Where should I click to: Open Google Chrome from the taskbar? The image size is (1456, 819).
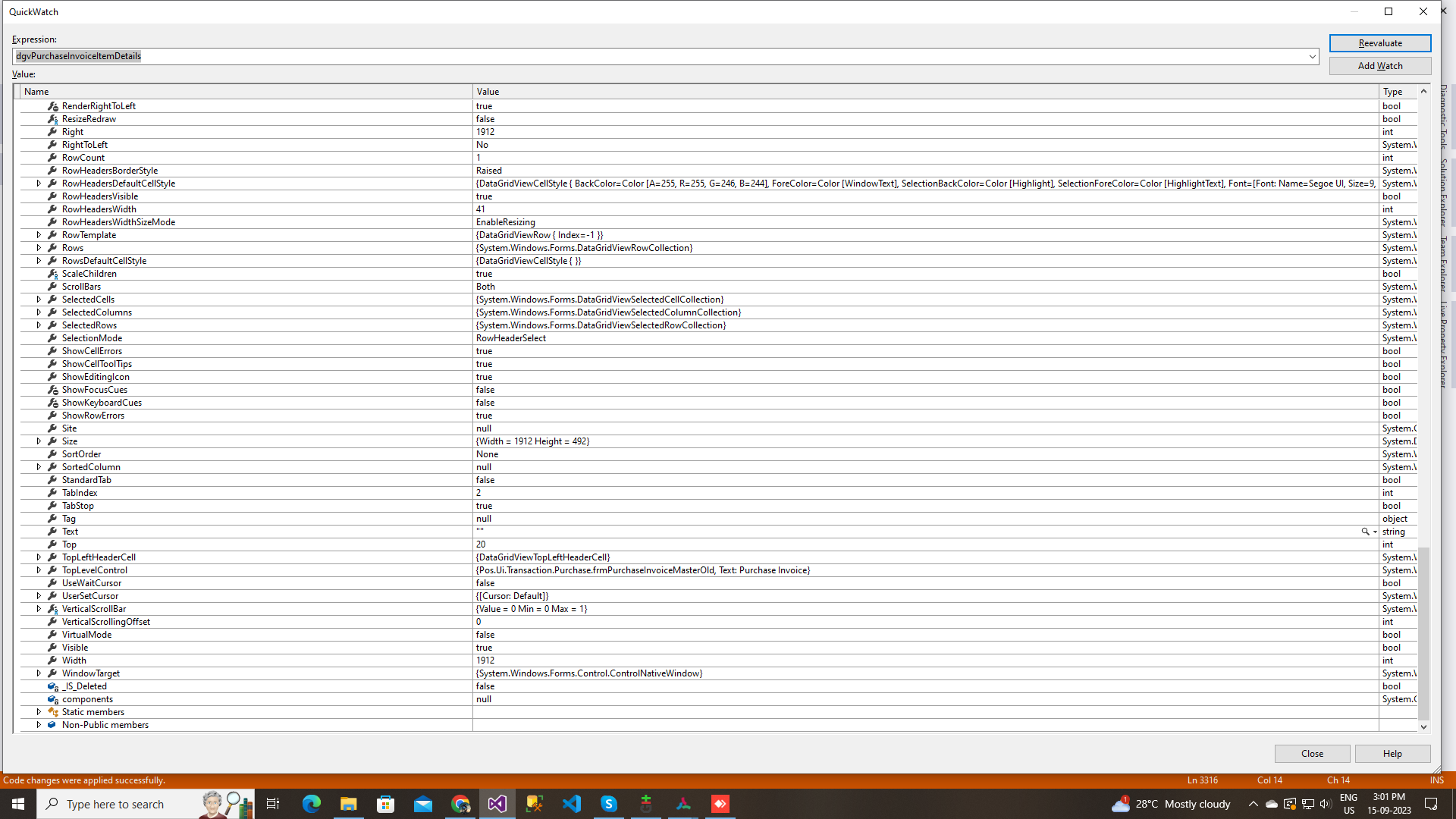point(460,804)
